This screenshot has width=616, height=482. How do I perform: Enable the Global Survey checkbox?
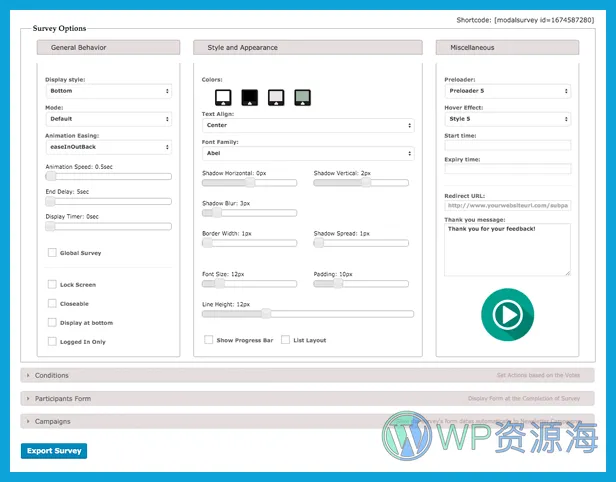[52, 253]
